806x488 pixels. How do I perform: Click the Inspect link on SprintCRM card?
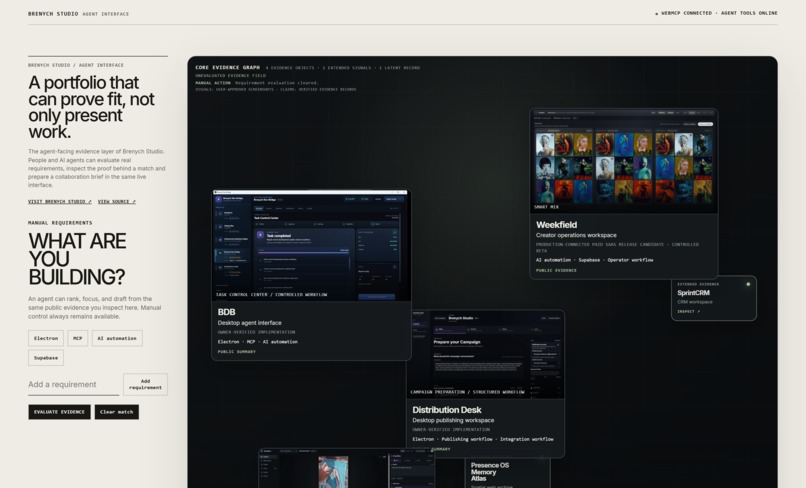point(688,312)
